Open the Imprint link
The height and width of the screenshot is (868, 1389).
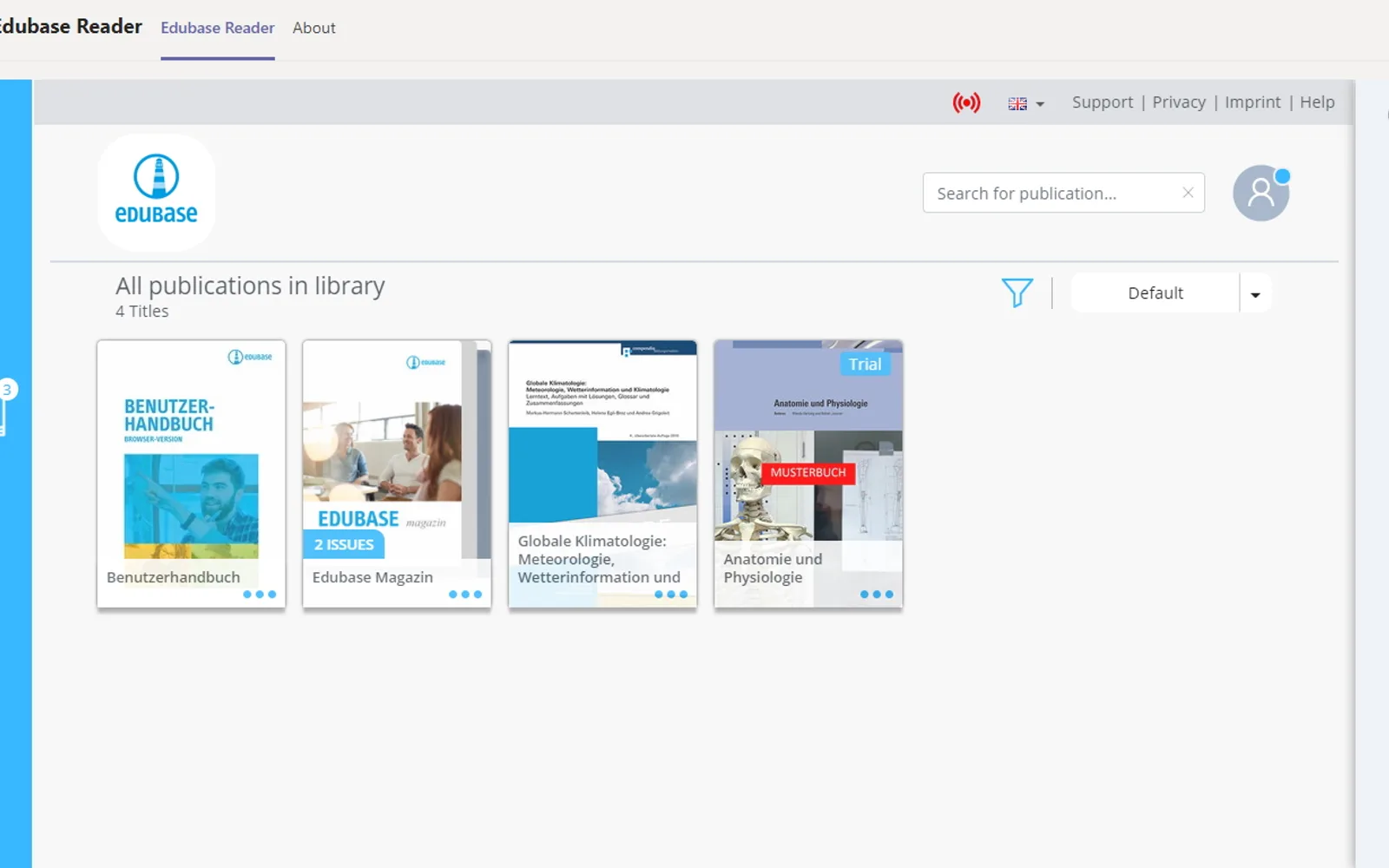(x=1253, y=102)
